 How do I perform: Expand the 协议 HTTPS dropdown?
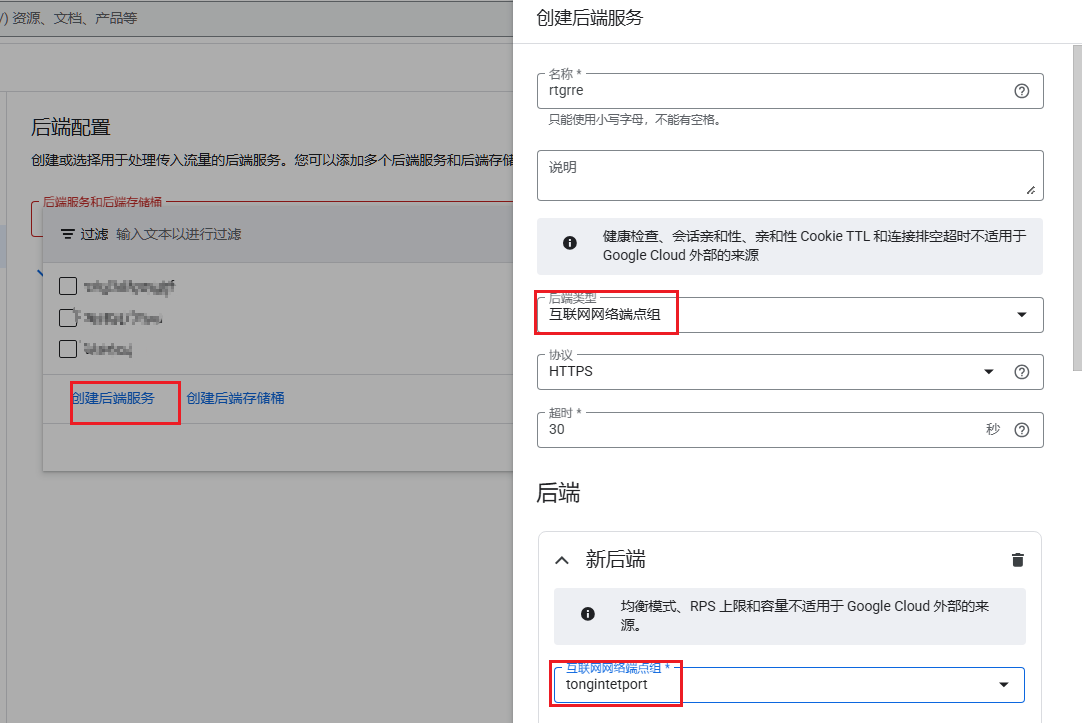click(988, 372)
